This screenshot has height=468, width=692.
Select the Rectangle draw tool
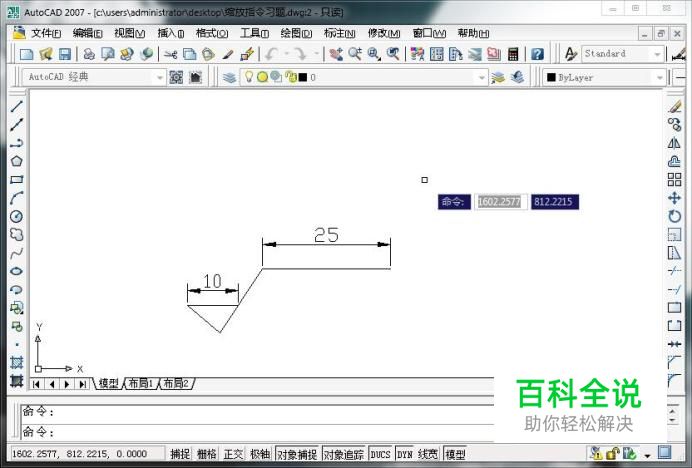[x=16, y=180]
